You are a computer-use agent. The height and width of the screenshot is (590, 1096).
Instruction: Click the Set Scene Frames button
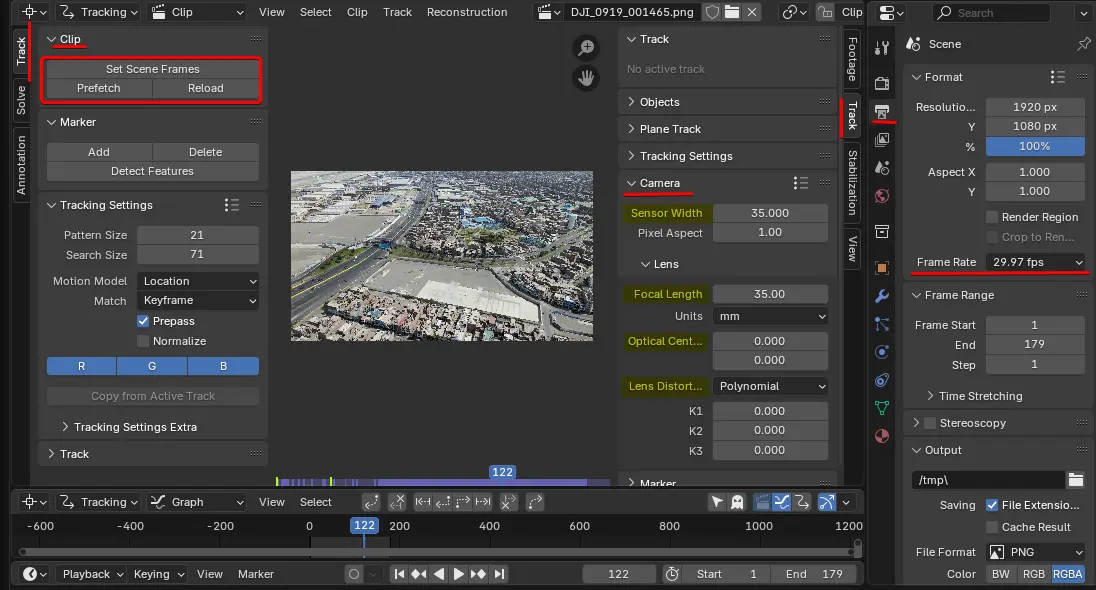point(152,69)
